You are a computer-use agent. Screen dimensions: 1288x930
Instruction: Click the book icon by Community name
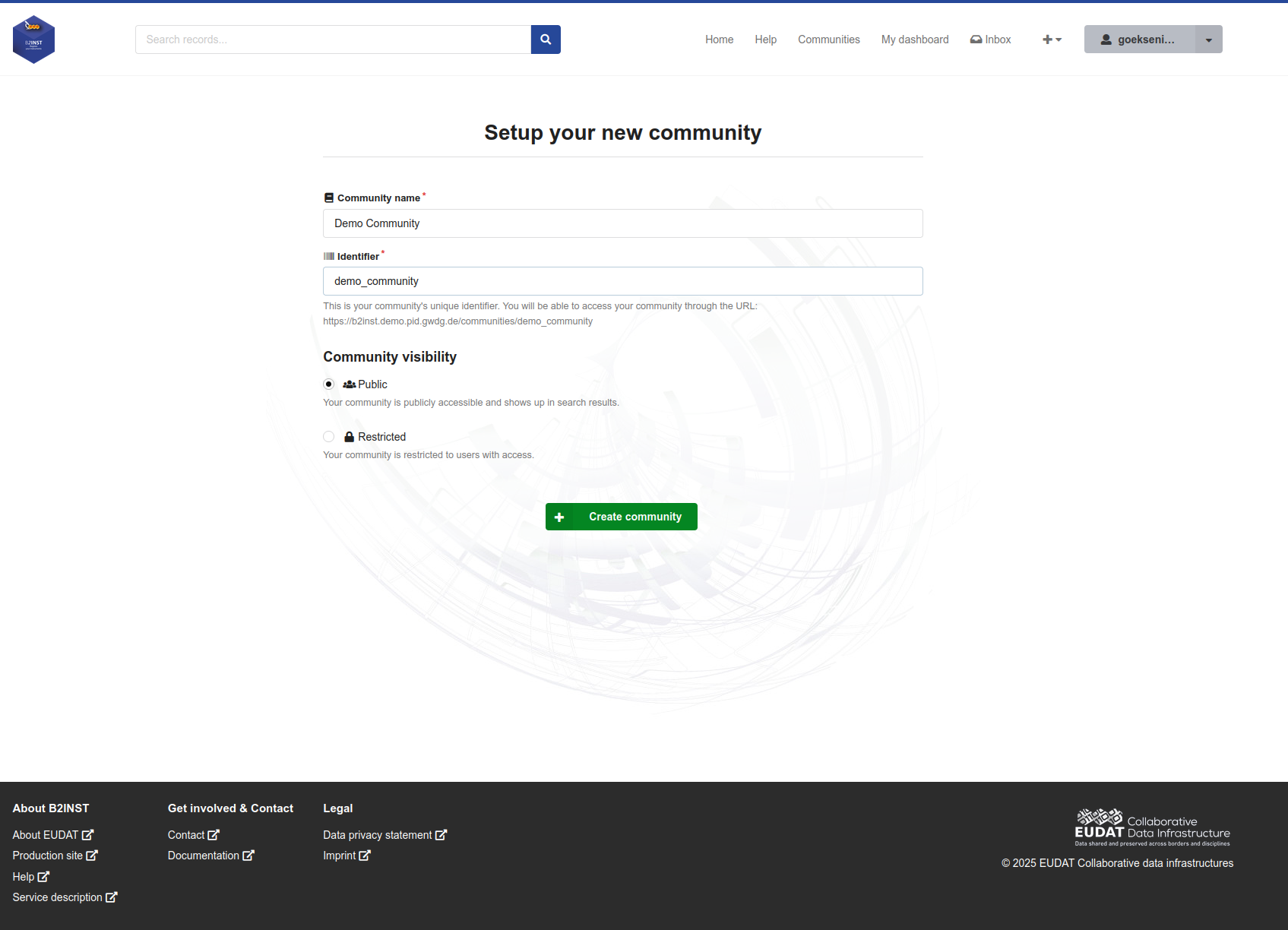pyautogui.click(x=329, y=198)
